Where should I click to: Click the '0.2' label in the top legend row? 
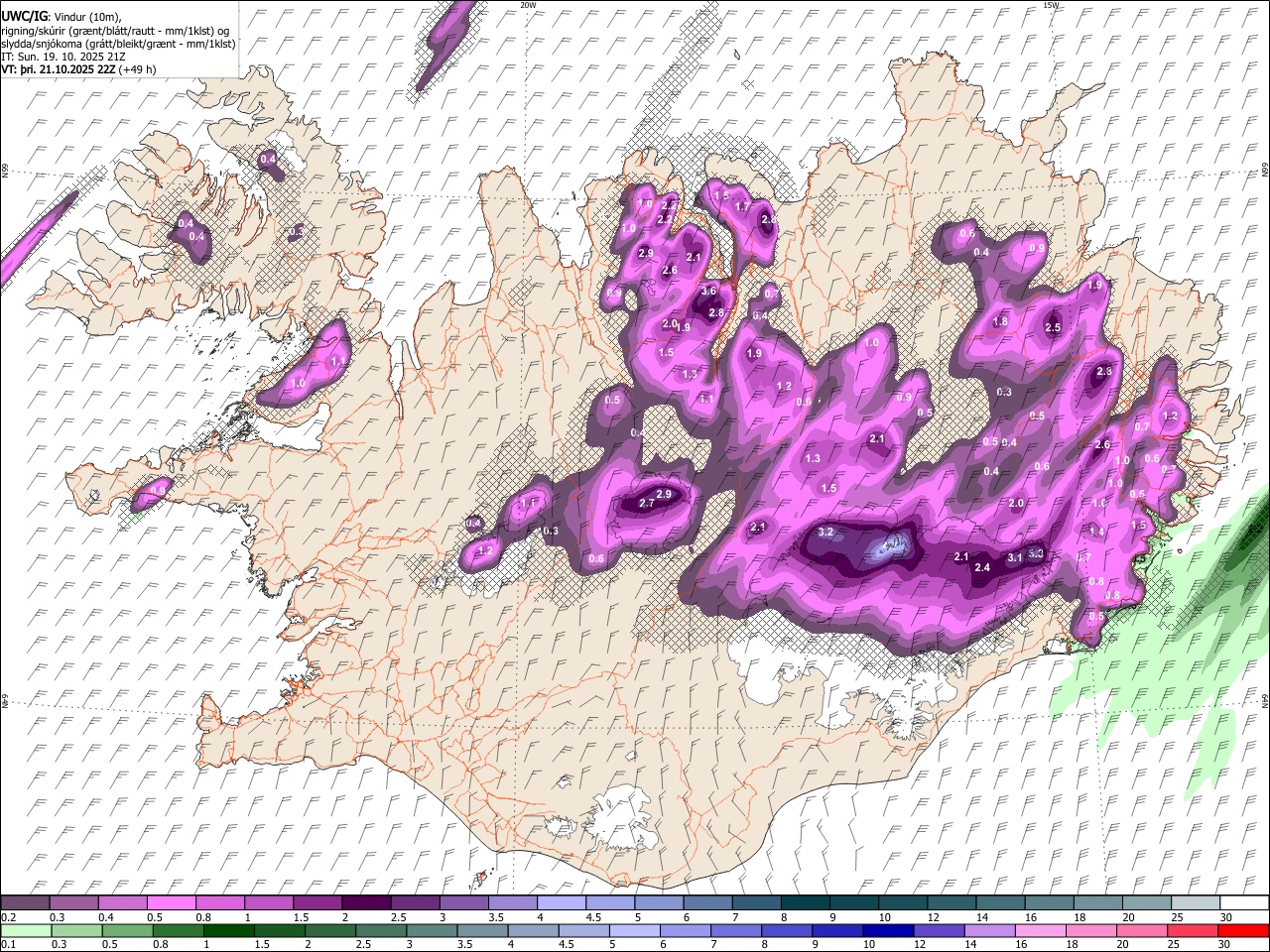(8, 917)
